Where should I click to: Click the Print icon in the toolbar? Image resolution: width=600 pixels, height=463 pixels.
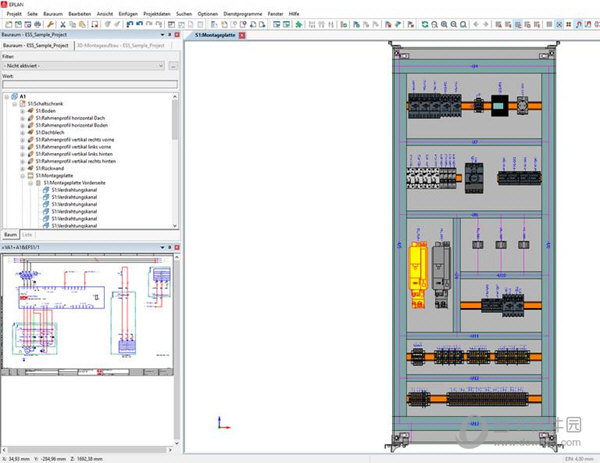36,23
